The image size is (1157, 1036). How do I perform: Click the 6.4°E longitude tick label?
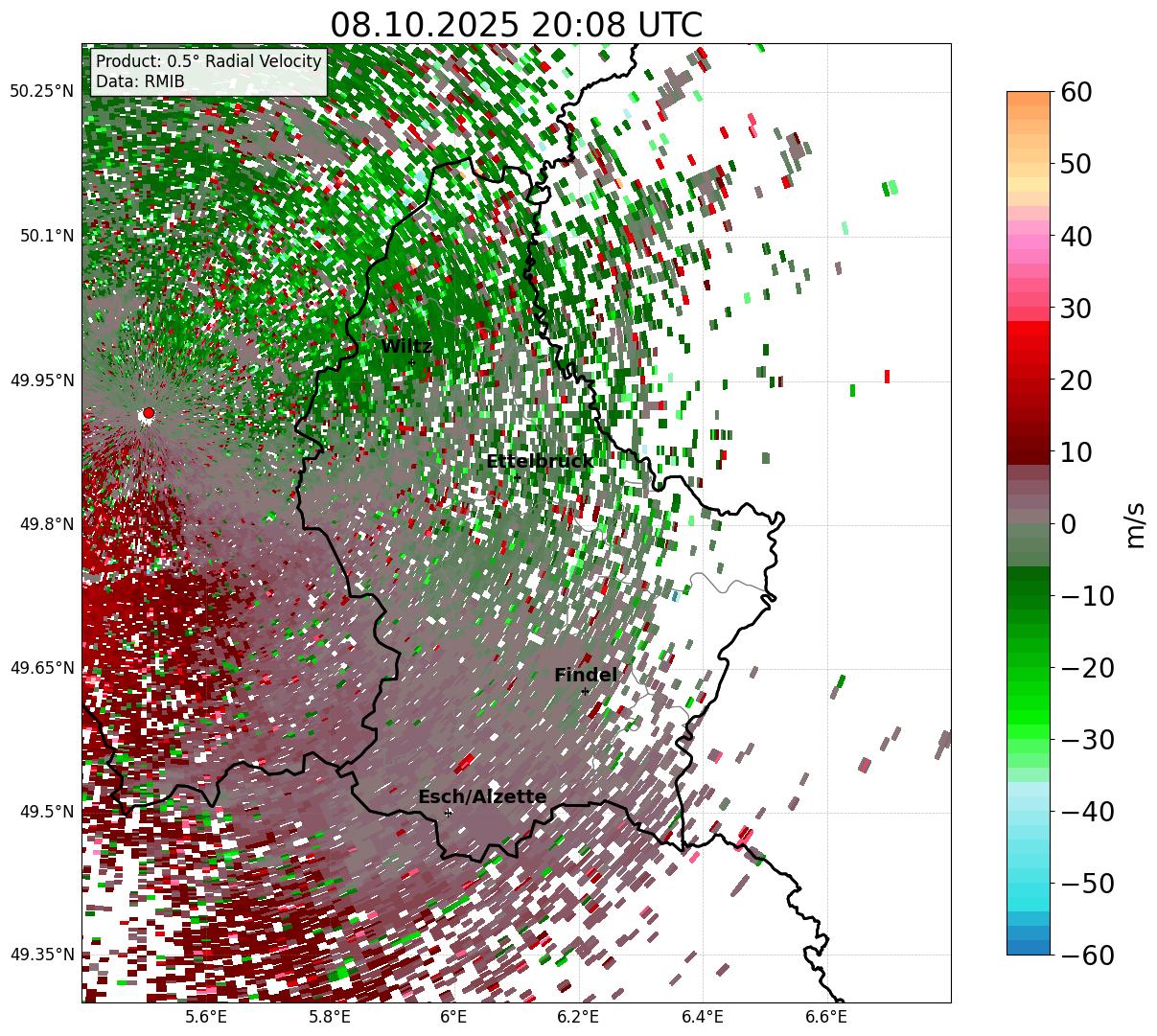pos(703,1016)
